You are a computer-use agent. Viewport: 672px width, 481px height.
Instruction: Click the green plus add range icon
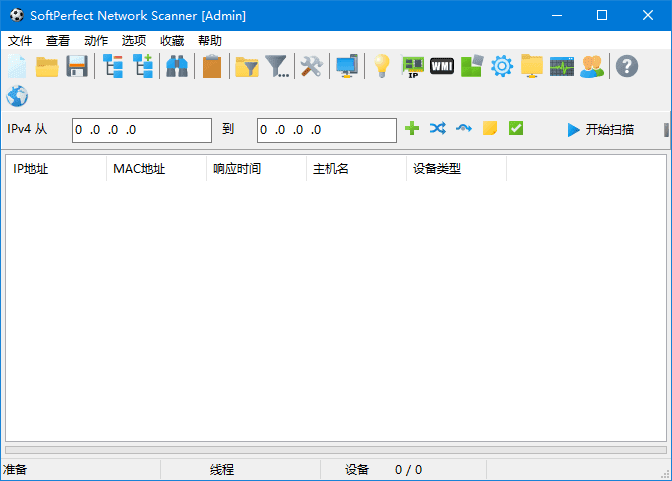pyautogui.click(x=412, y=129)
